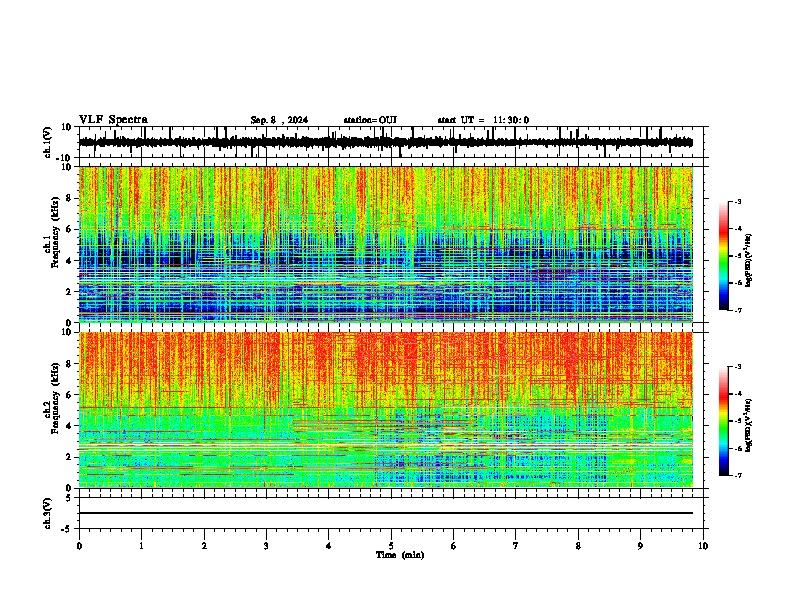The width and height of the screenshot is (792, 612).
Task: Click the ch.2 colorbar log(PSD) unit label
Action: tap(748, 426)
